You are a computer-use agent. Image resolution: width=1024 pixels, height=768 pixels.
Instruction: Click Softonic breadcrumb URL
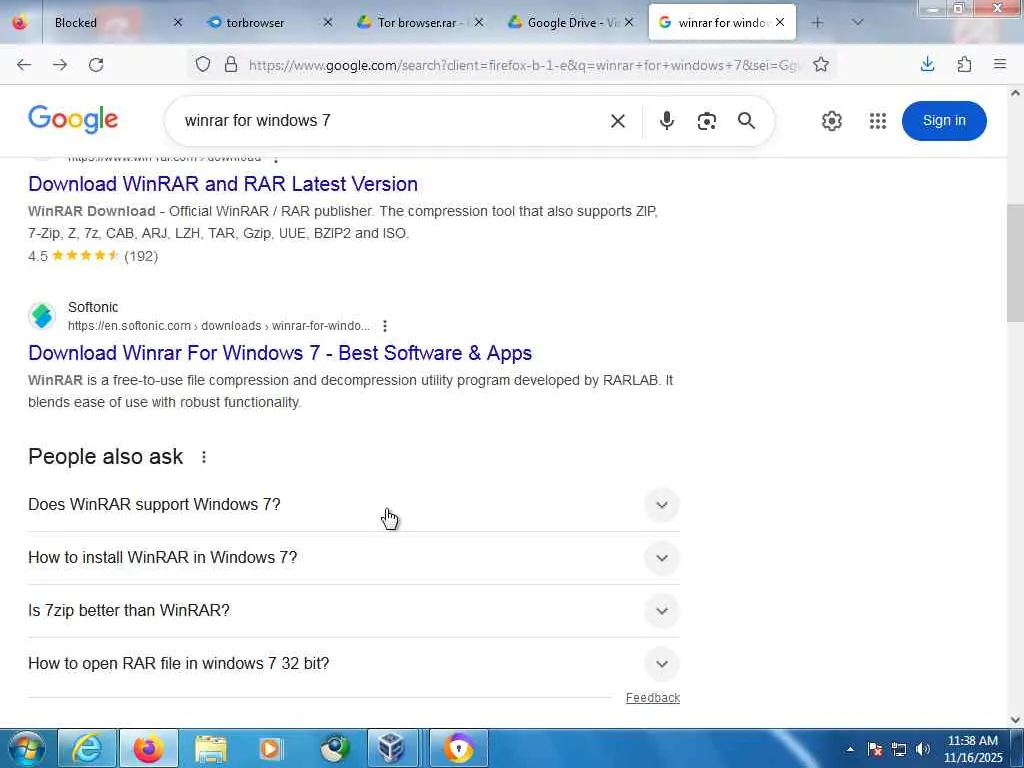[219, 326]
